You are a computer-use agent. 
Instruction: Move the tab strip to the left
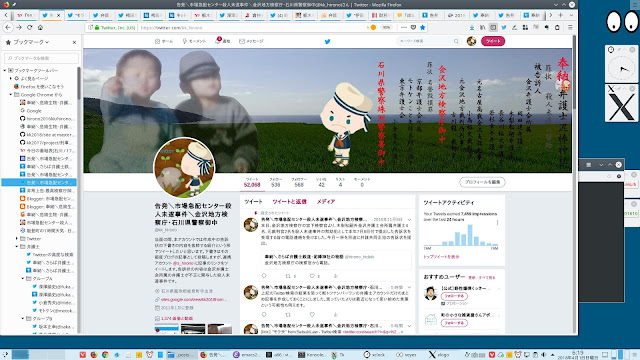click(6, 15)
